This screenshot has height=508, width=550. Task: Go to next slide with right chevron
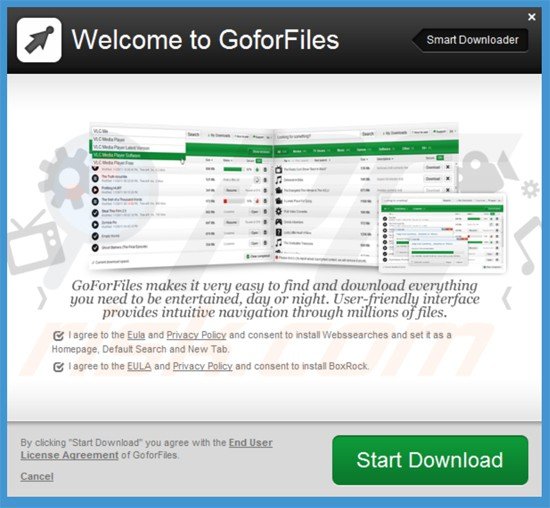(507, 298)
